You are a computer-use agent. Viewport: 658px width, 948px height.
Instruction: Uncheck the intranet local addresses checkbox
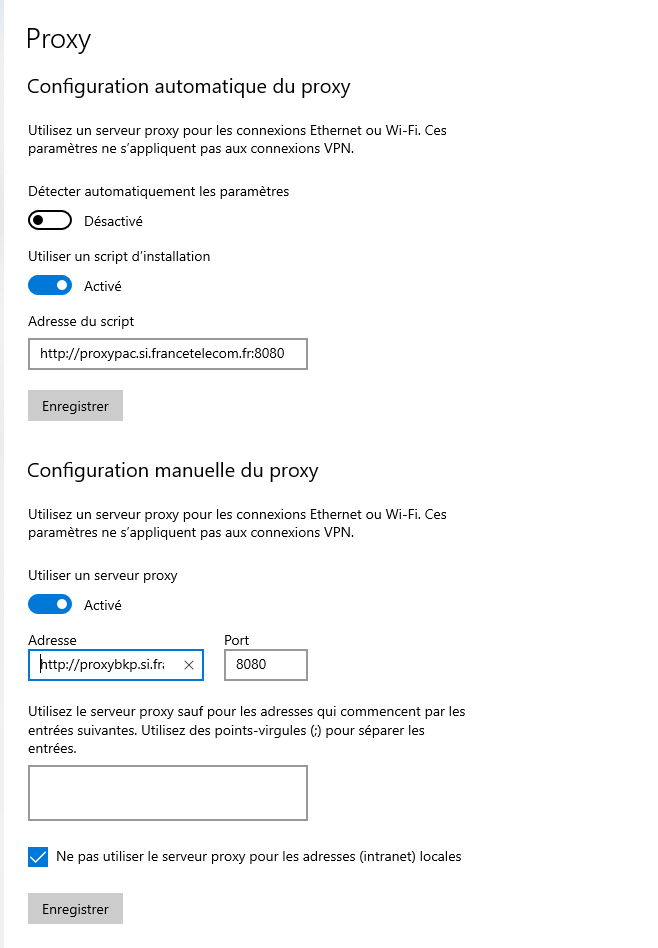point(38,857)
